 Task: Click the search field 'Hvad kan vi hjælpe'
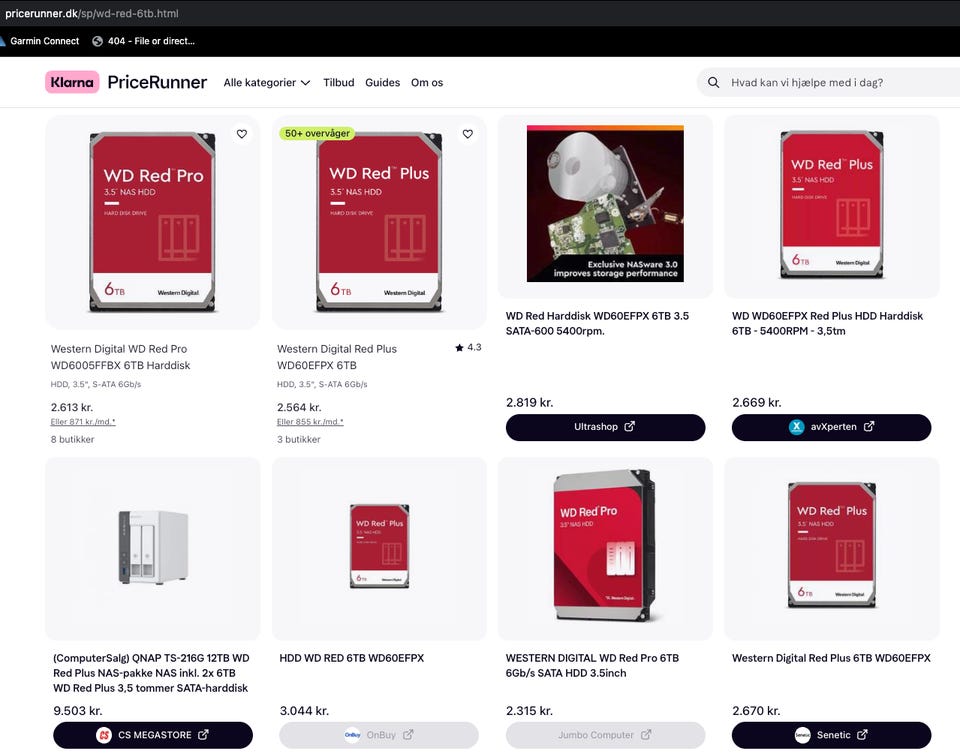coord(828,83)
